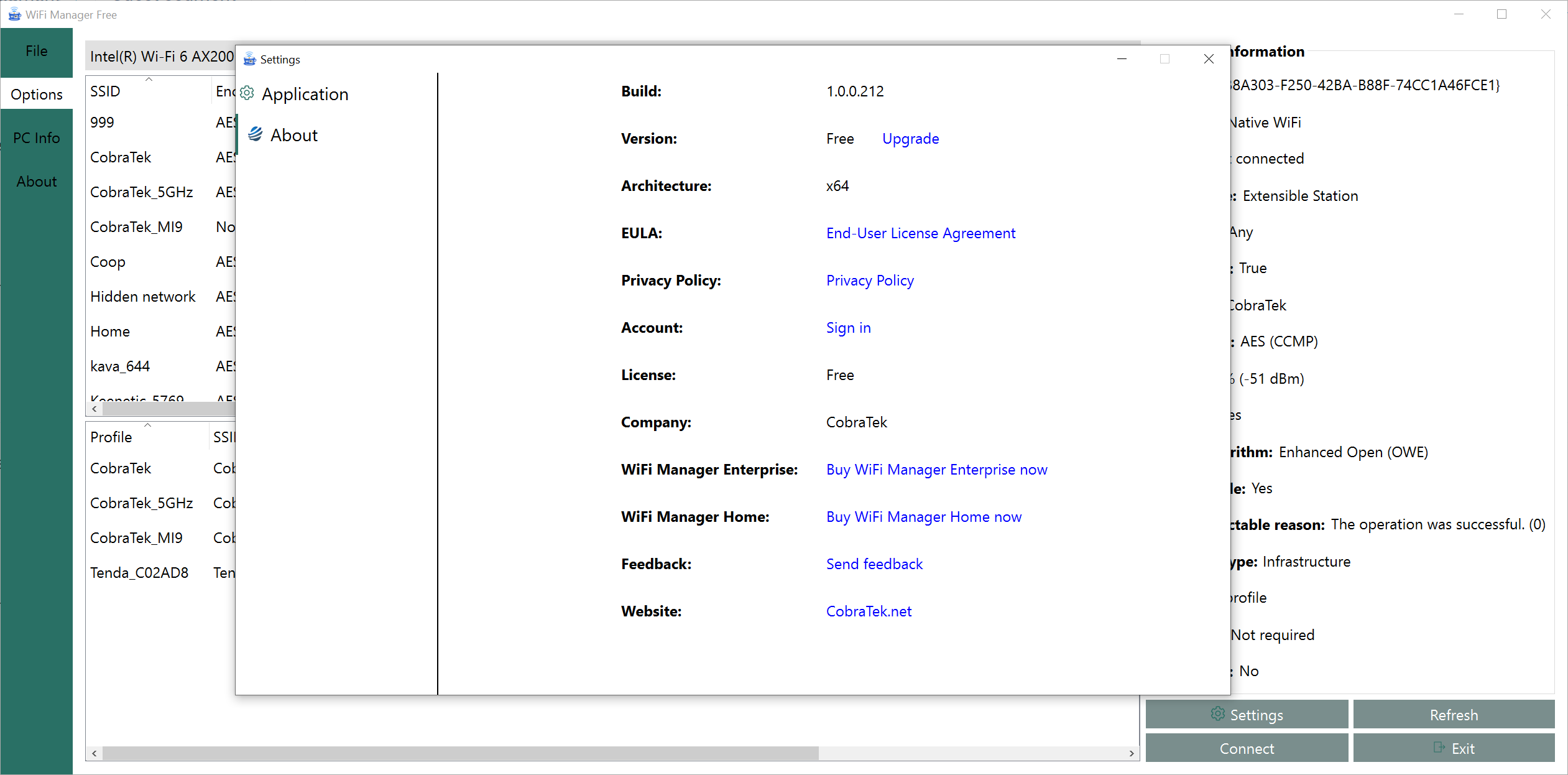
Task: Select the 999 network row
Action: click(160, 123)
